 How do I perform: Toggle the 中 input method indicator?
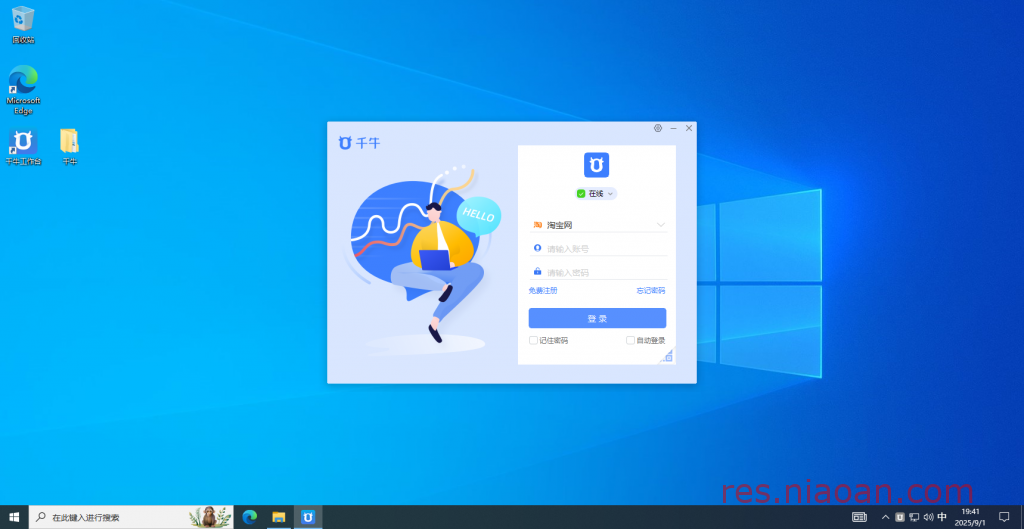(942, 517)
